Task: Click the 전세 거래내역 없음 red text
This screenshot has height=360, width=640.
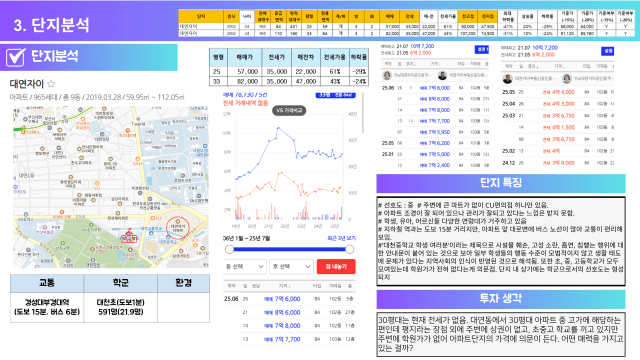Action: coord(245,103)
